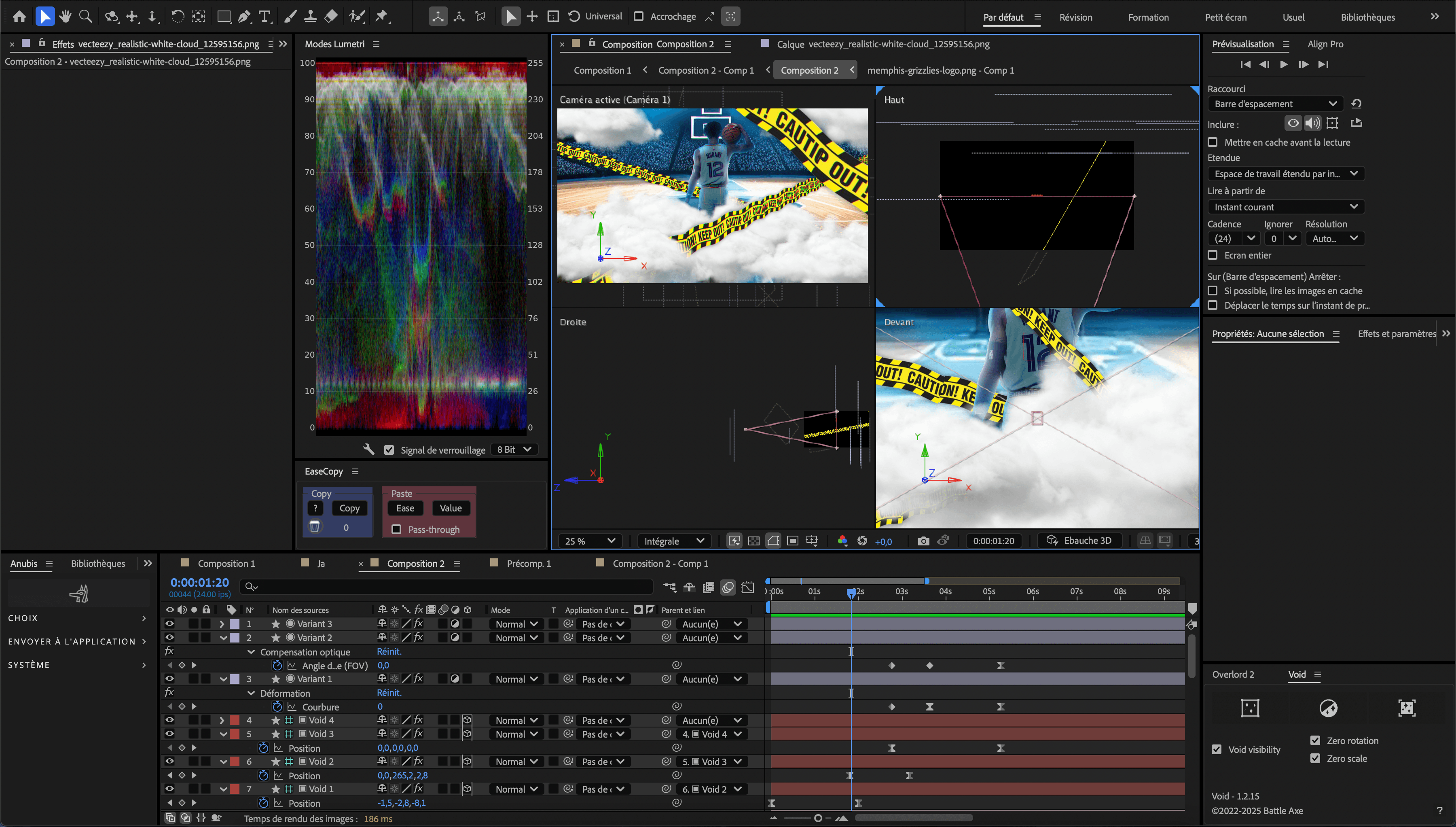Open the Cadence (24) dropdown

(1234, 239)
